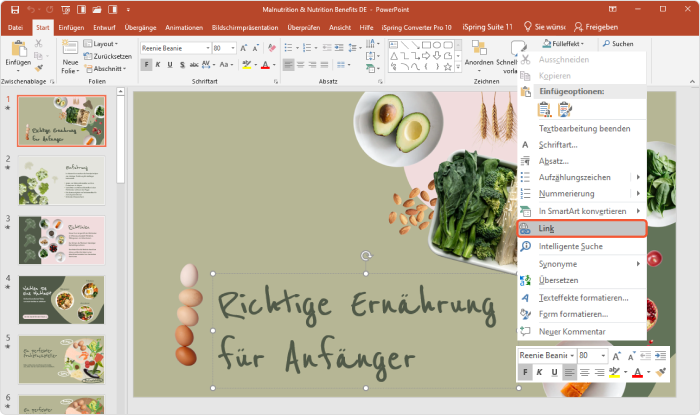Open mini toolbar font size dropdown
Image resolution: width=700 pixels, height=415 pixels.
coord(603,356)
